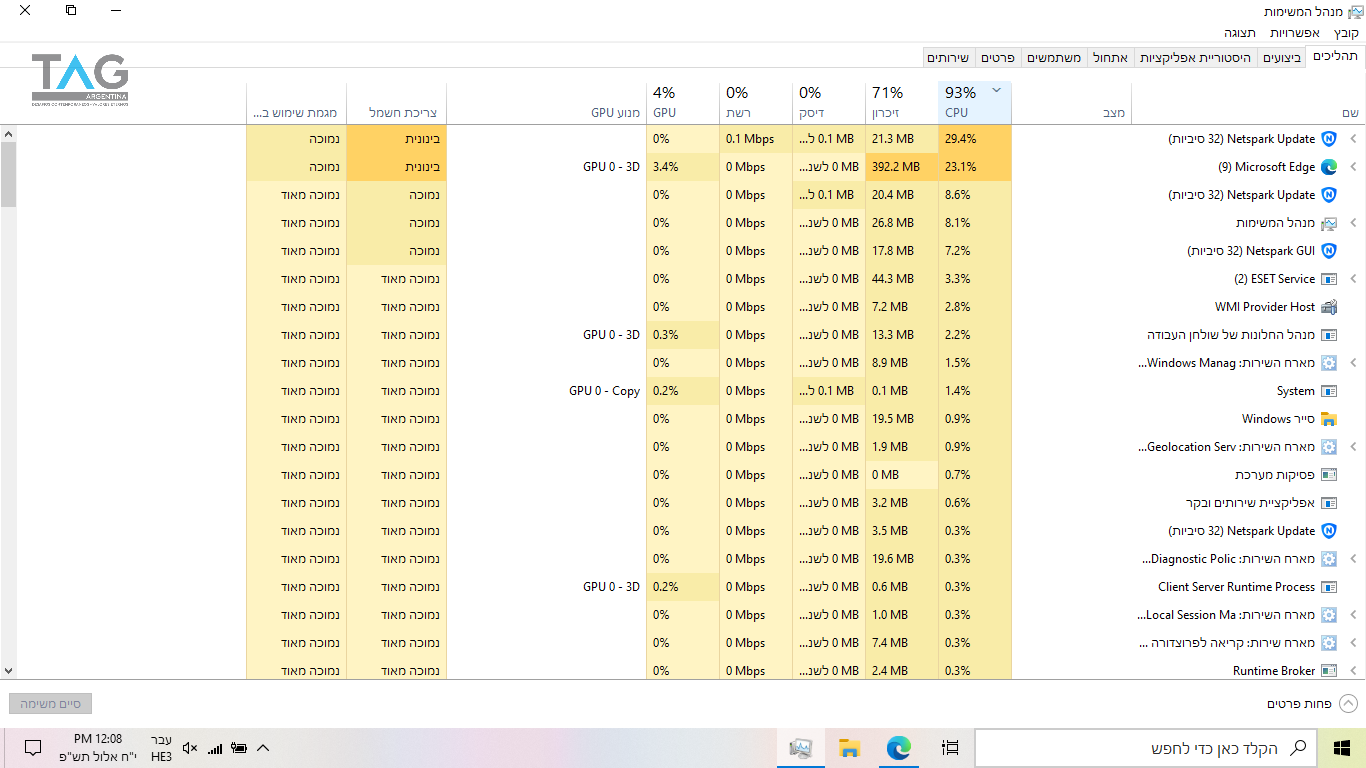Click the WMI Provider Host icon
Screen dimensions: 1366x768
1329,307
